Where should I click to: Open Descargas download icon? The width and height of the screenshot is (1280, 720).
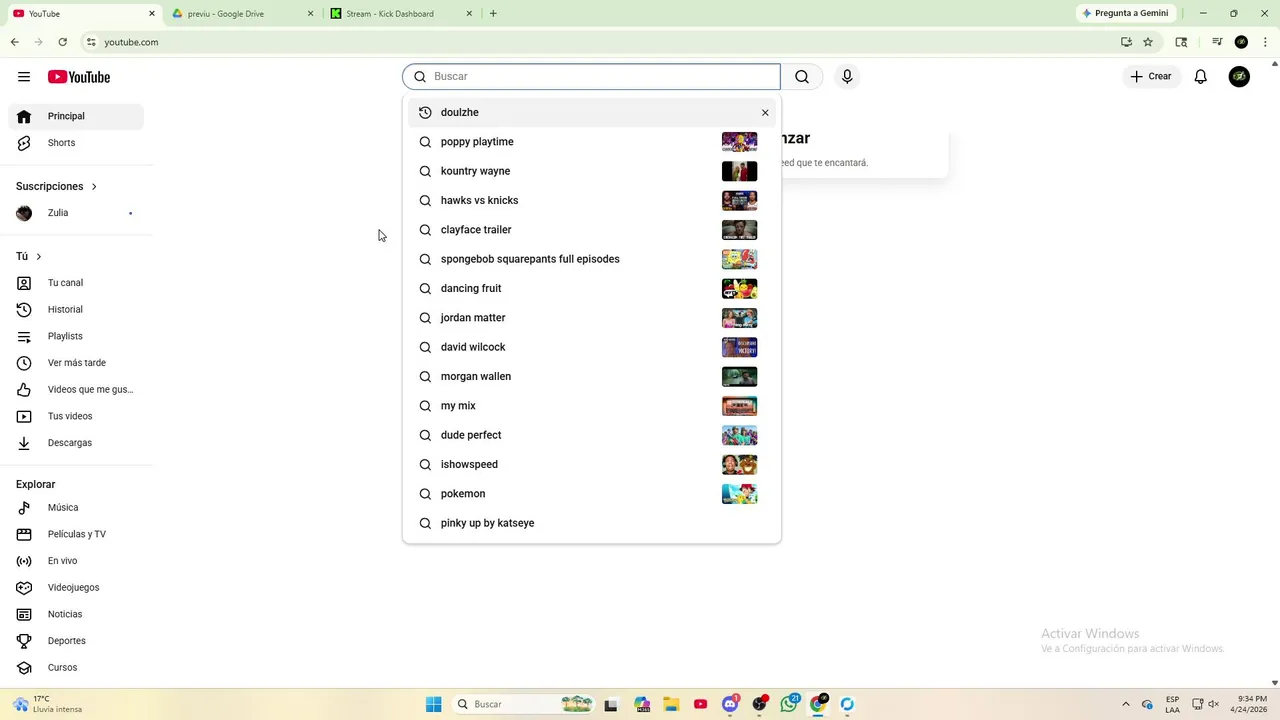(x=24, y=443)
